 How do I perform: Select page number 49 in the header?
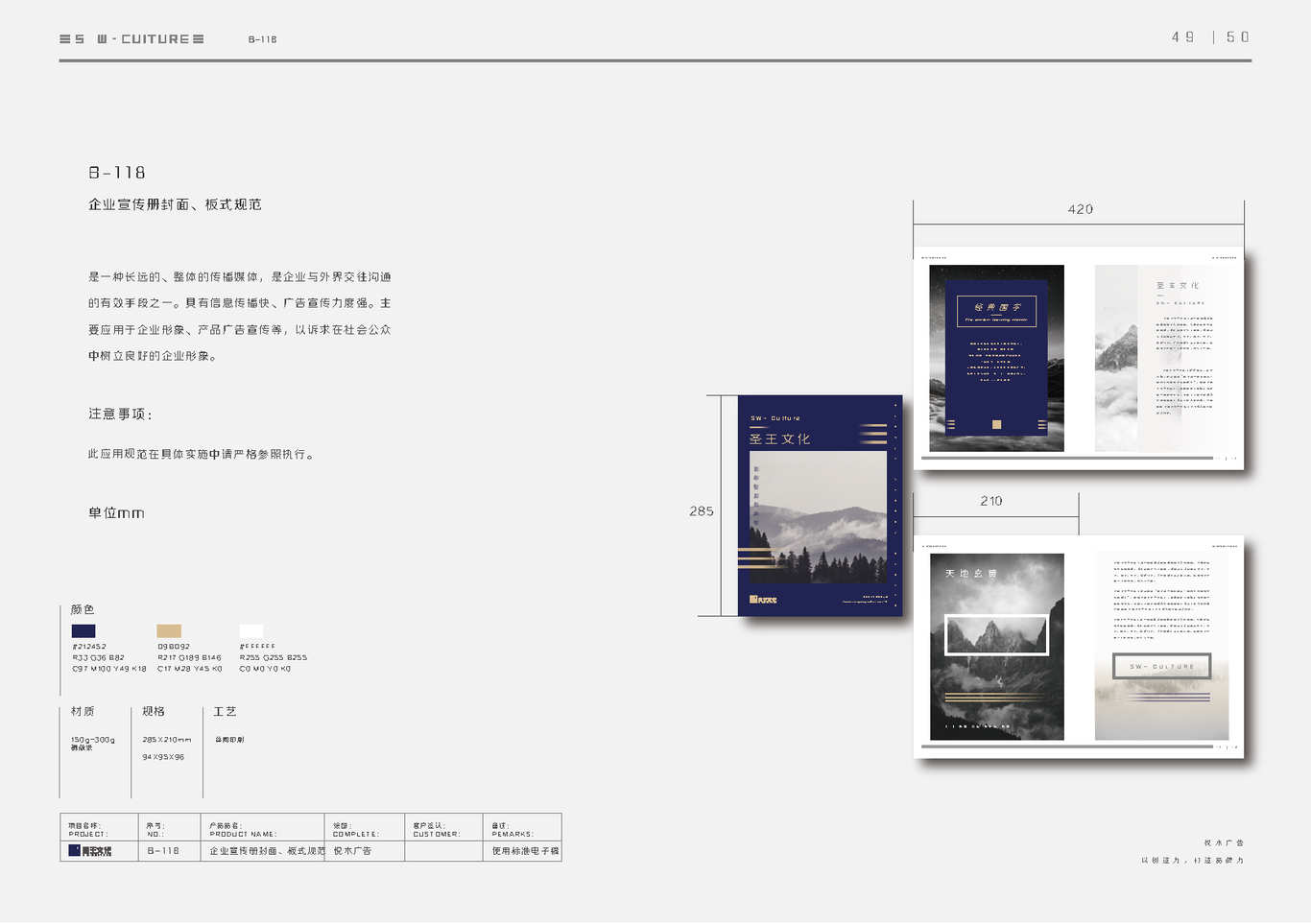pos(1183,37)
